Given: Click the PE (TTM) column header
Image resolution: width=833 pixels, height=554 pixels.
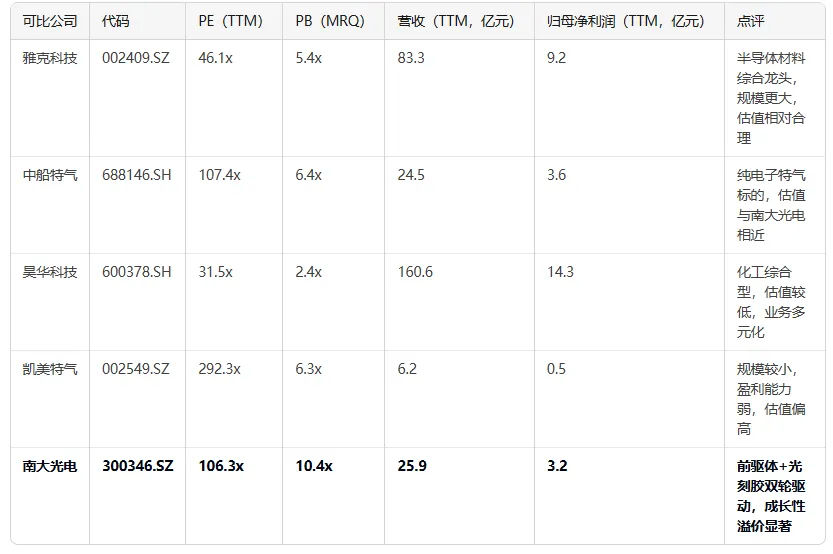Looking at the screenshot, I should [x=230, y=21].
